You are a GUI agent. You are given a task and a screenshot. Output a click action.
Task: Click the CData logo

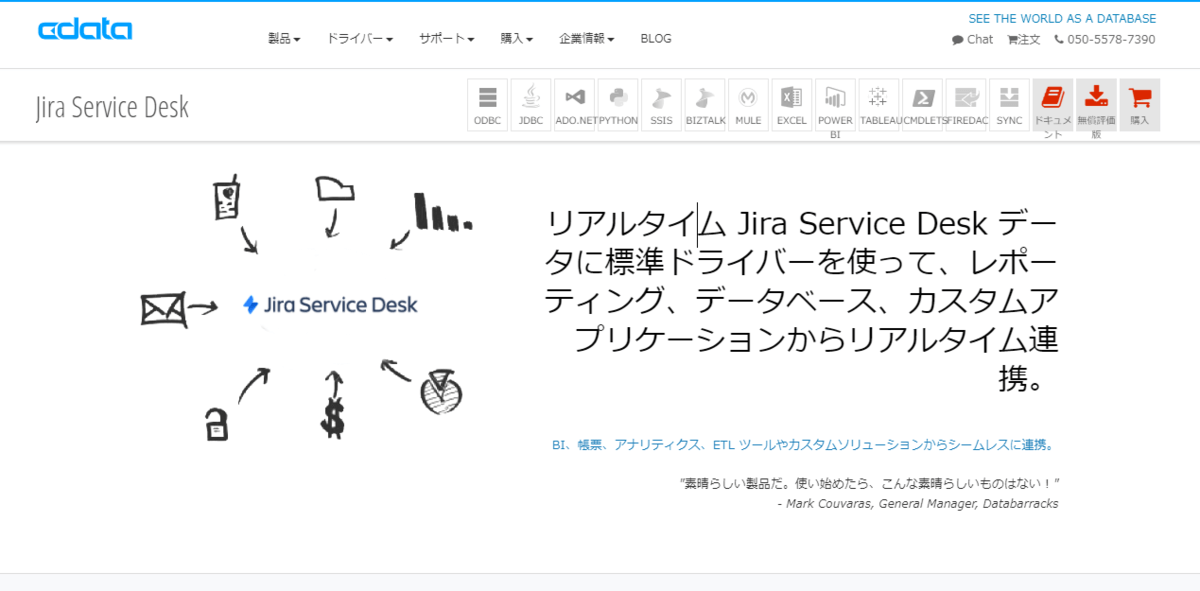click(85, 30)
